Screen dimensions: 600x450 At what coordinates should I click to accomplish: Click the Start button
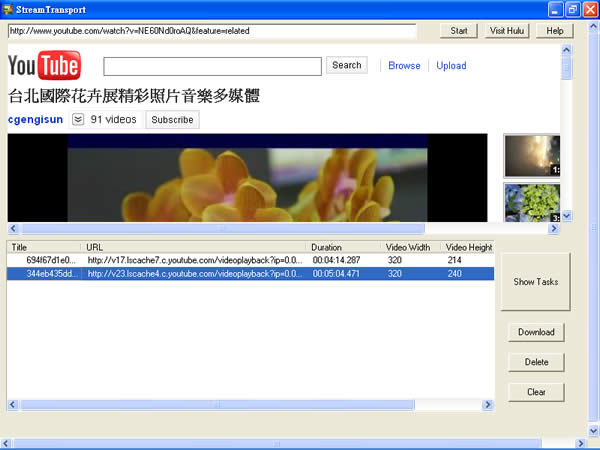tap(459, 31)
